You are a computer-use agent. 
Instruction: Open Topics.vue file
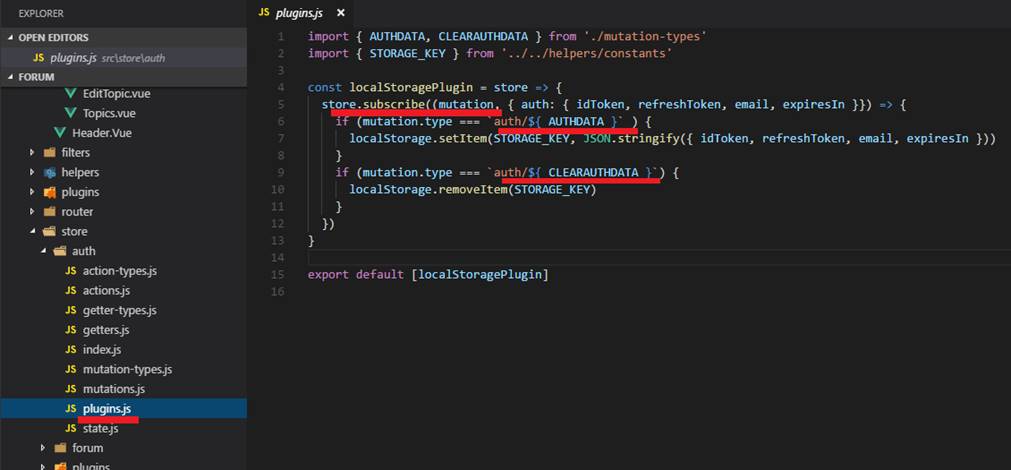click(109, 113)
